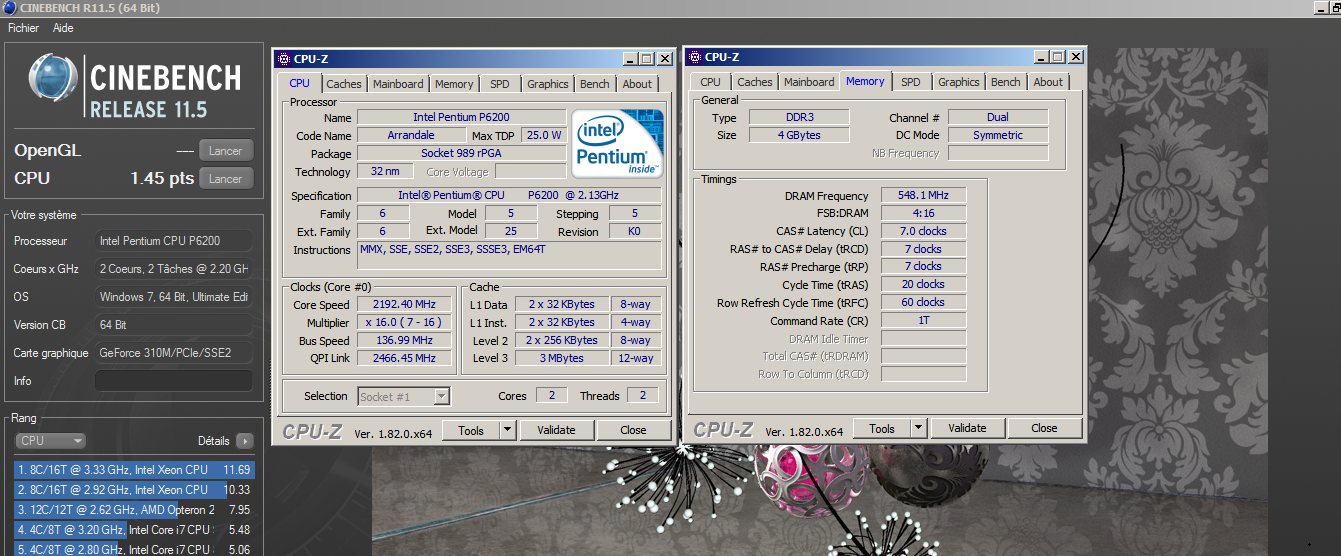Open SPD tab in left CPU-Z window
The image size is (1341, 556).
500,84
